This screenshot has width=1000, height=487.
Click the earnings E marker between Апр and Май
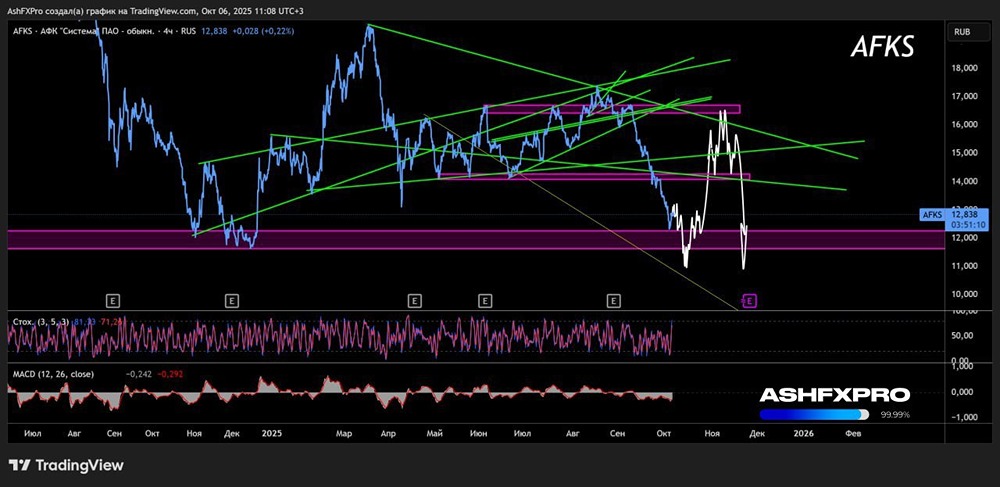(415, 300)
